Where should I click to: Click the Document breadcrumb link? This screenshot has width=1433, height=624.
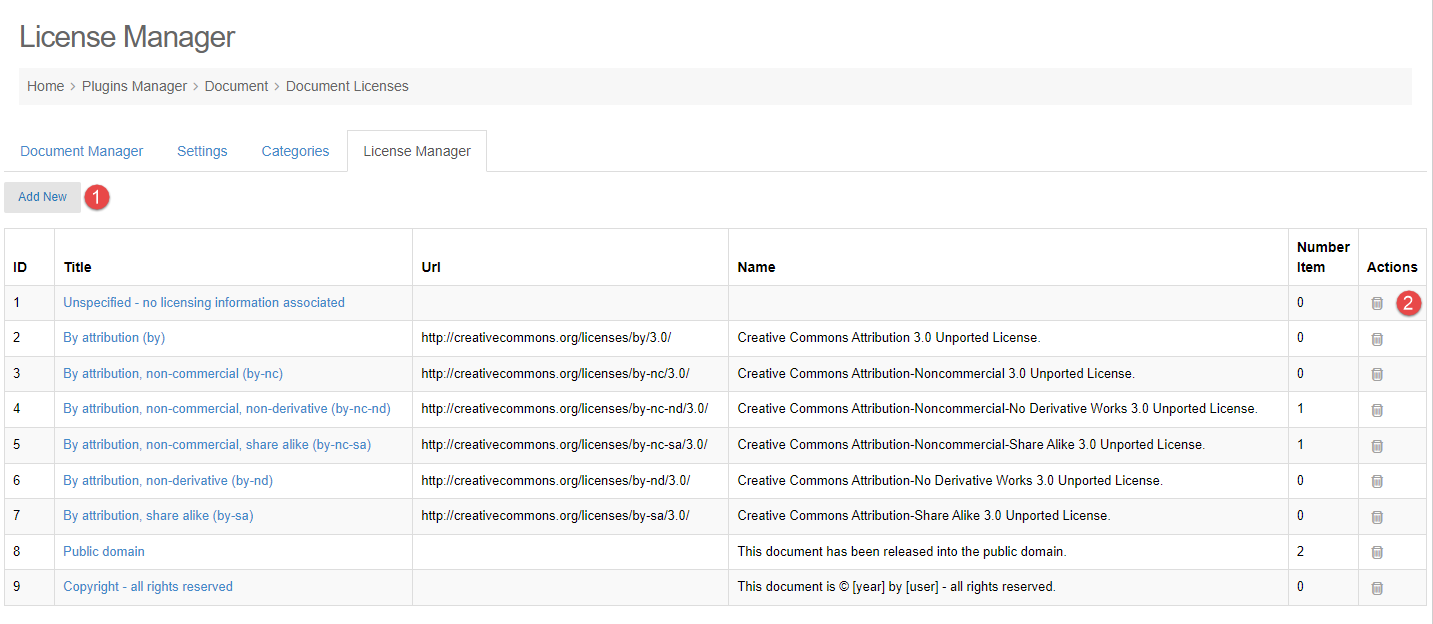coord(236,86)
